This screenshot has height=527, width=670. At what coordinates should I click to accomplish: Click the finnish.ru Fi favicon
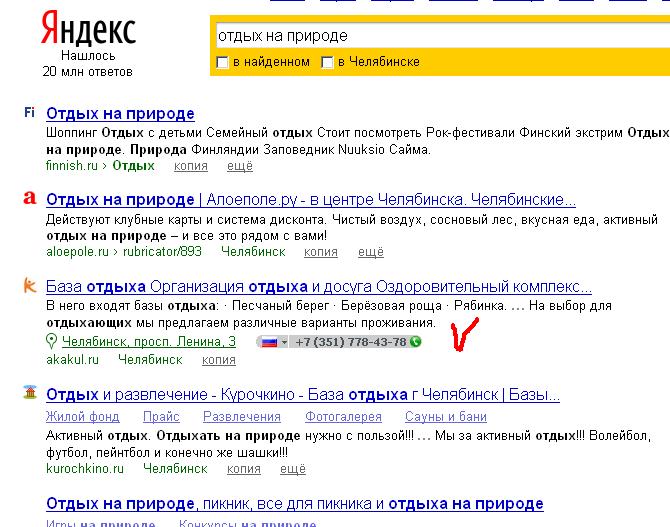(29, 113)
